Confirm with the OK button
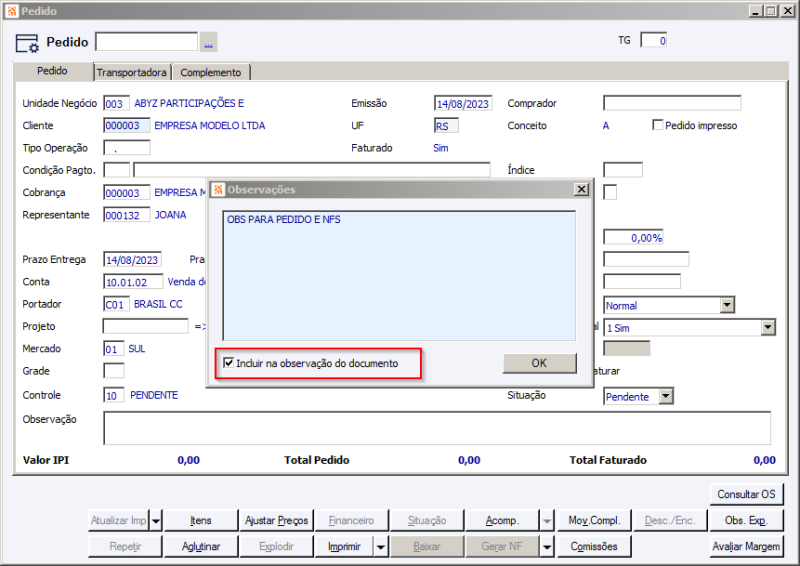This screenshot has width=800, height=566. [x=539, y=363]
